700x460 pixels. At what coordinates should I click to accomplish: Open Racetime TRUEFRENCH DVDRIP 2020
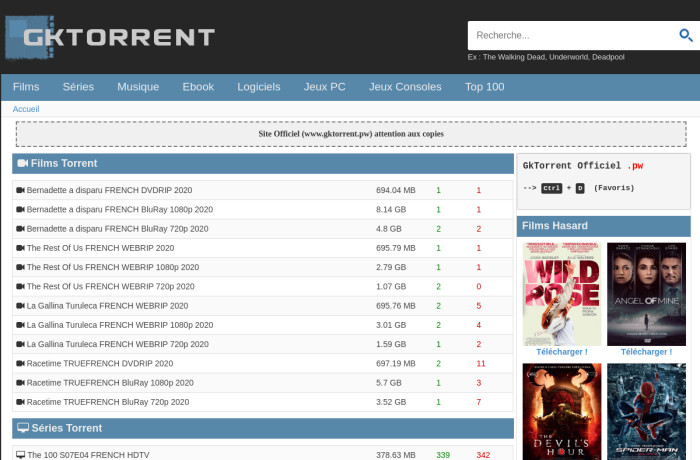pyautogui.click(x=100, y=364)
